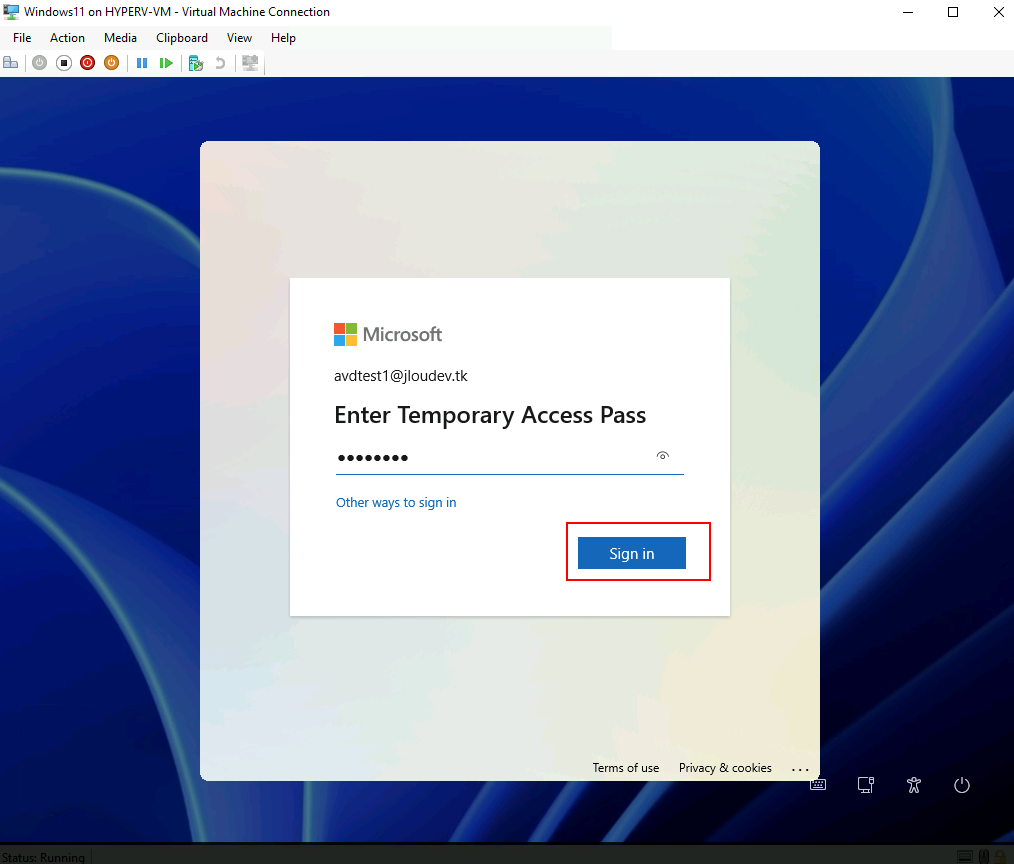This screenshot has width=1014, height=864.
Task: Reset the VM with the green play icon
Action: [x=166, y=63]
